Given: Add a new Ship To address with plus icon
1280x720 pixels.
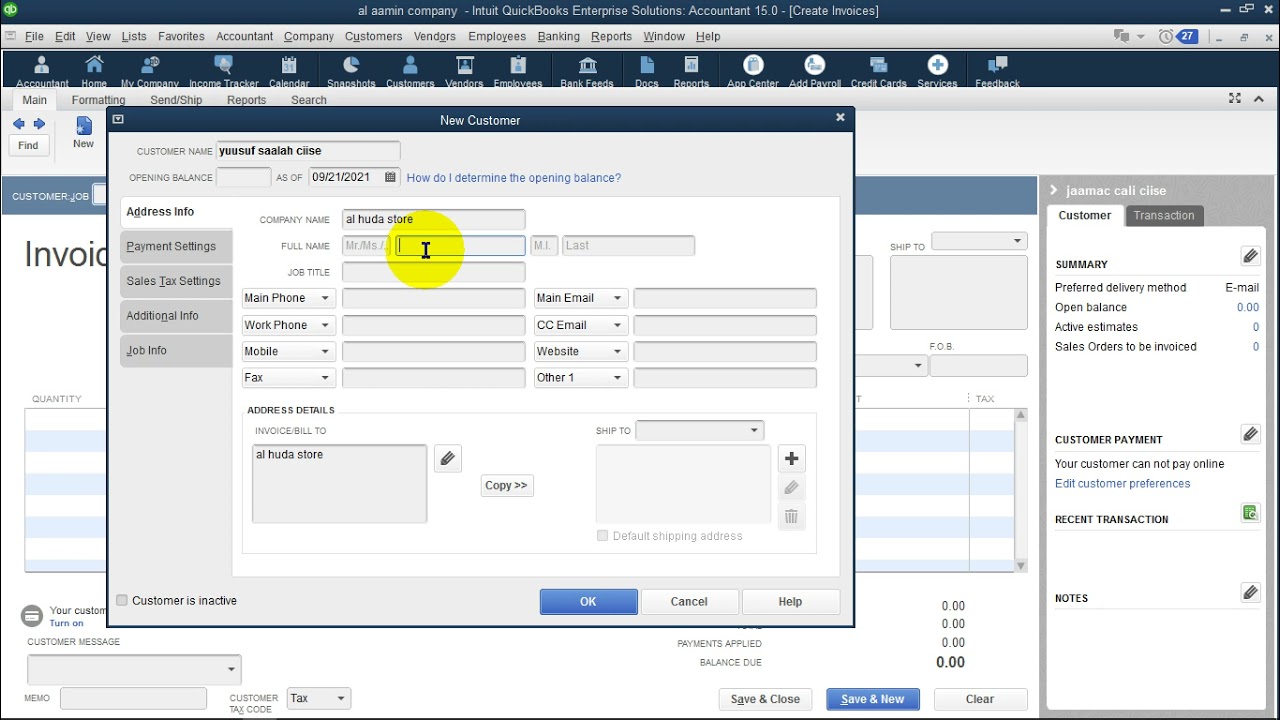Looking at the screenshot, I should (x=791, y=458).
